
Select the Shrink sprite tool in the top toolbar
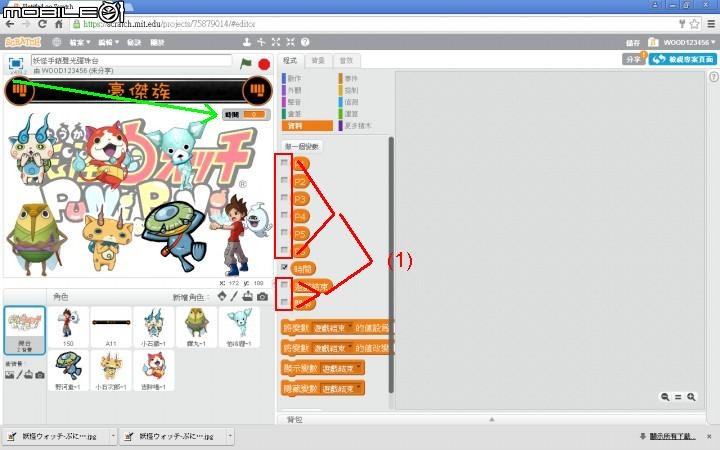pos(290,42)
